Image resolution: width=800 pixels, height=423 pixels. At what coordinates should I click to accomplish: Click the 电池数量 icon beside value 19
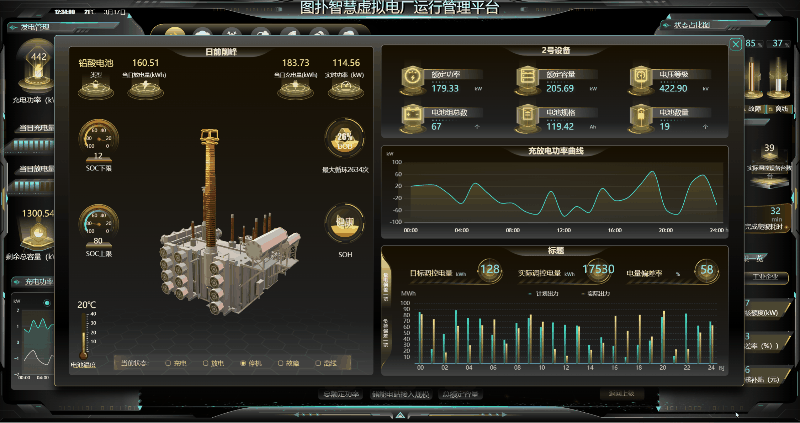click(640, 118)
